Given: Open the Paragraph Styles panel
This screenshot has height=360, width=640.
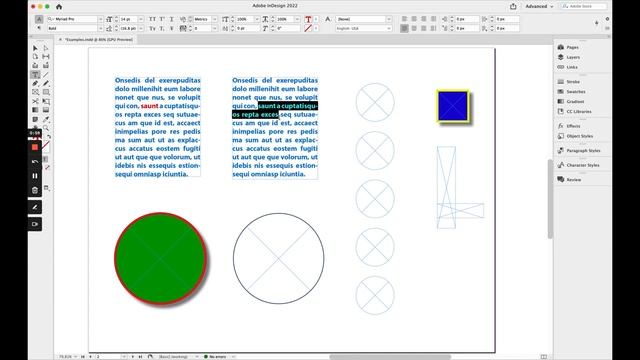Looking at the screenshot, I should point(582,151).
